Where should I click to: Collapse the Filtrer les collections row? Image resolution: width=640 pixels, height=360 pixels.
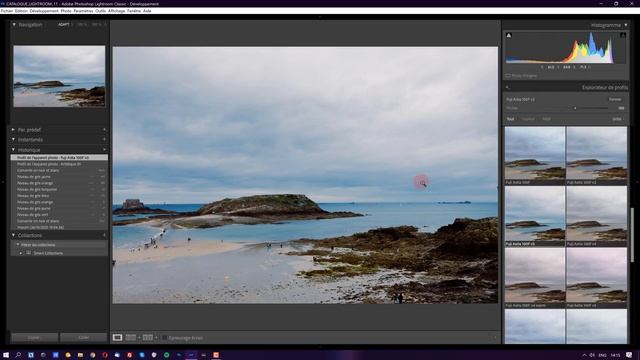(18, 245)
